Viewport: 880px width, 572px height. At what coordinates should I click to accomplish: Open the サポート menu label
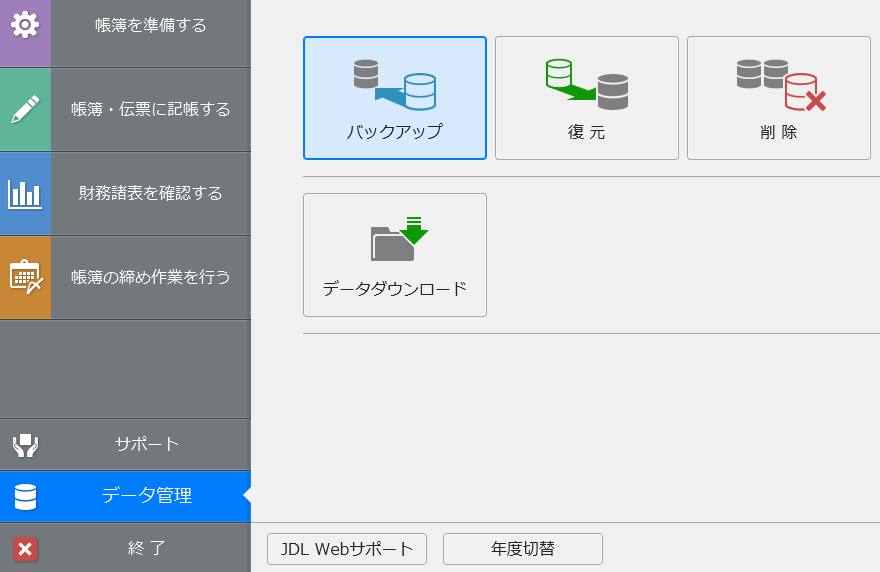(x=147, y=444)
